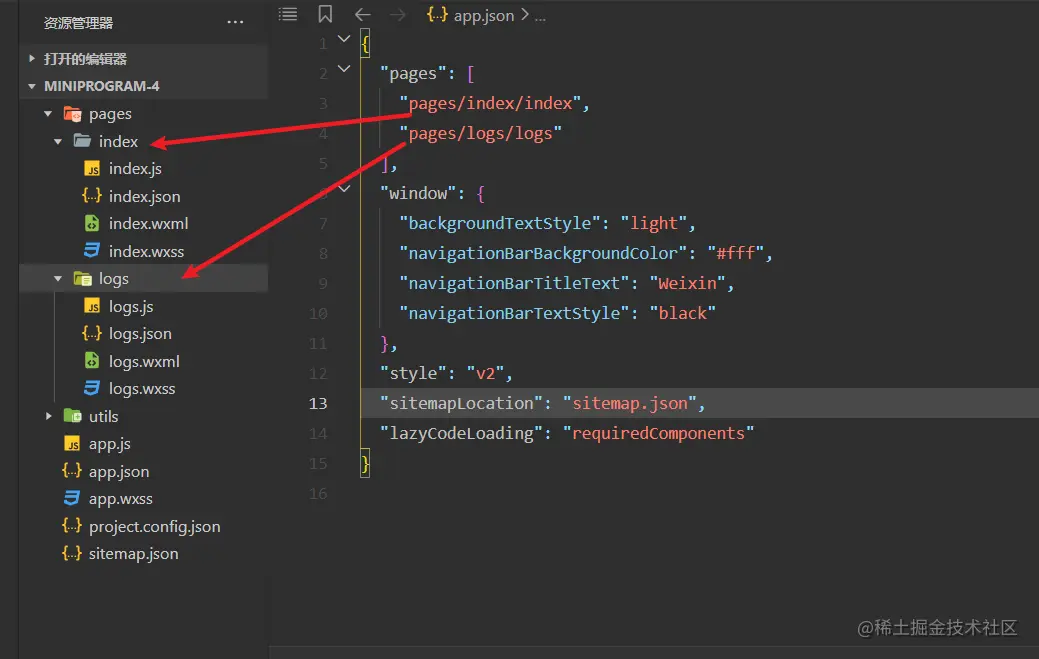Open index.wxss file

tap(146, 252)
